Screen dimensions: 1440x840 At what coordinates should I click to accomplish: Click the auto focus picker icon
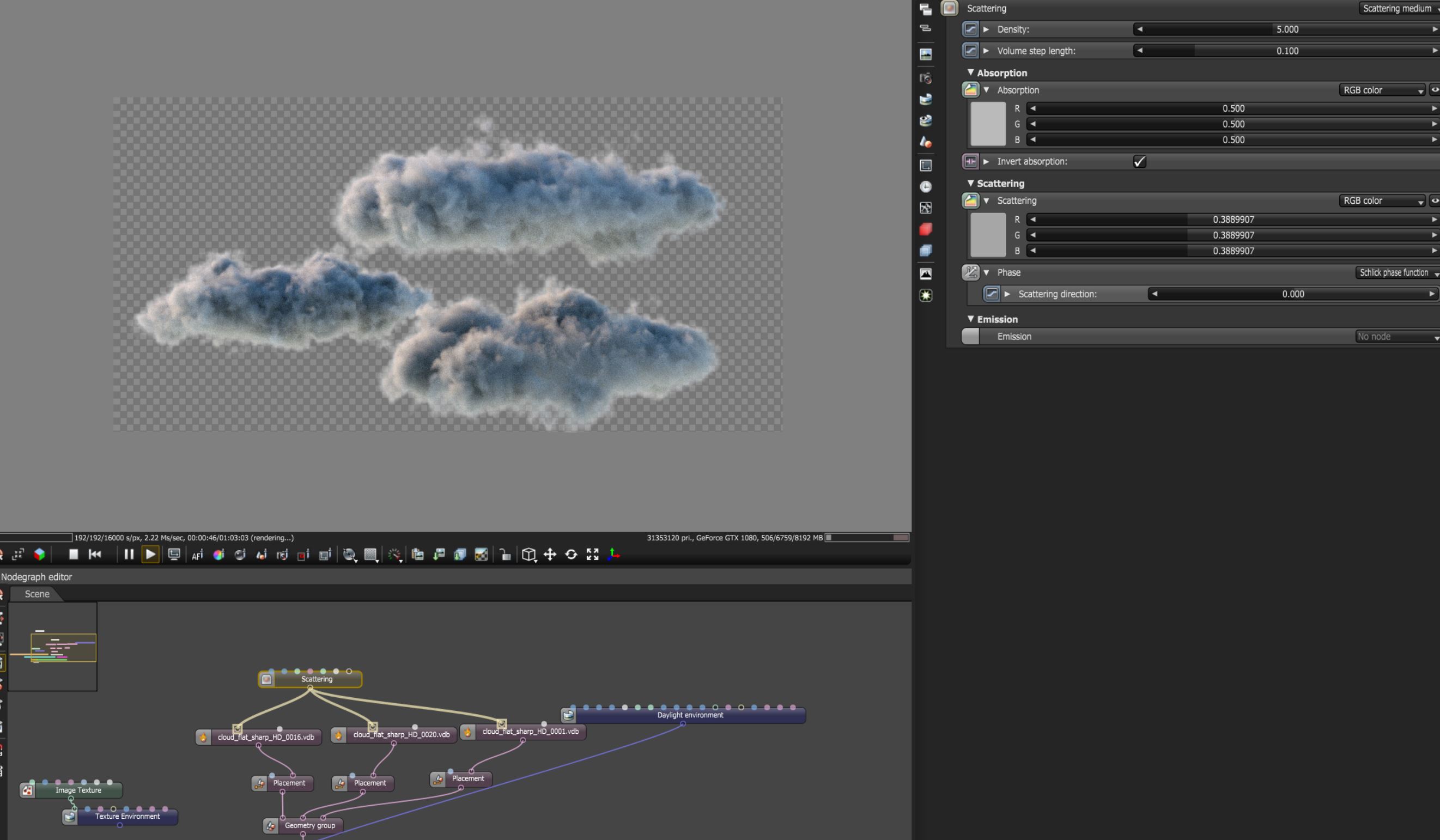(x=197, y=555)
